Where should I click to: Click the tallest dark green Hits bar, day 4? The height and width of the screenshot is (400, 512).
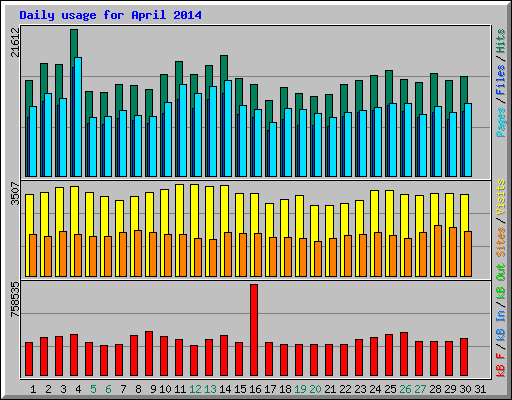pos(74,43)
